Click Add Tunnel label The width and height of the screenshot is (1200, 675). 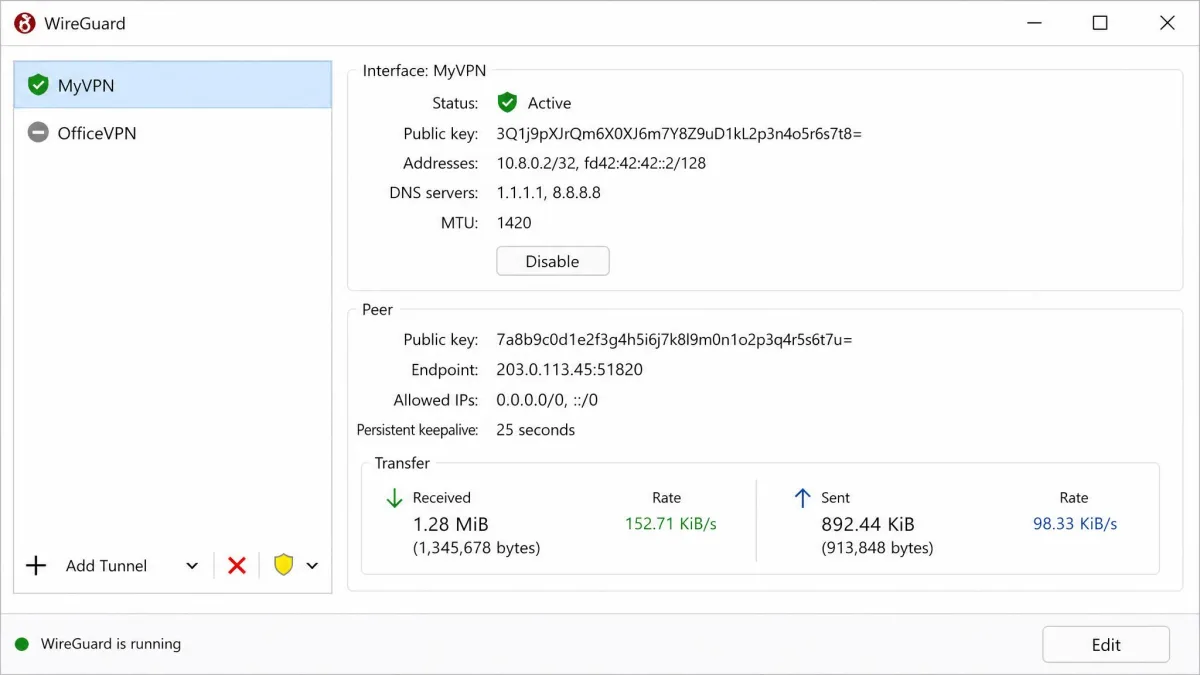pos(106,566)
